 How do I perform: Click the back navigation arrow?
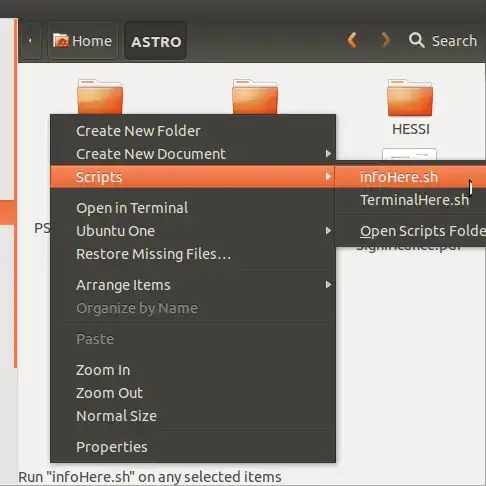tap(352, 40)
